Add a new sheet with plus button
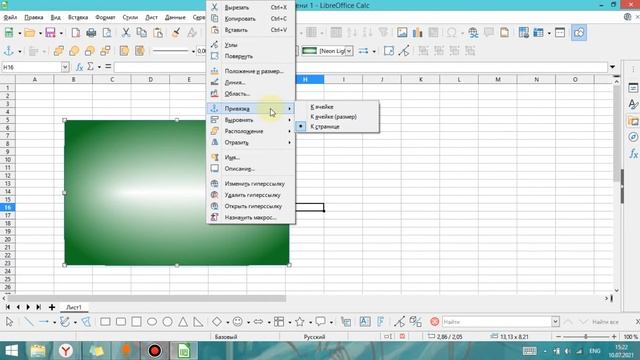The width and height of the screenshot is (640, 360). [x=52, y=307]
